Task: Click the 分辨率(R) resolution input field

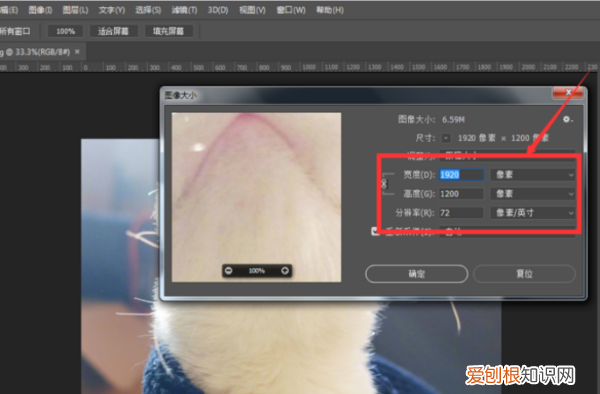Action: 461,213
